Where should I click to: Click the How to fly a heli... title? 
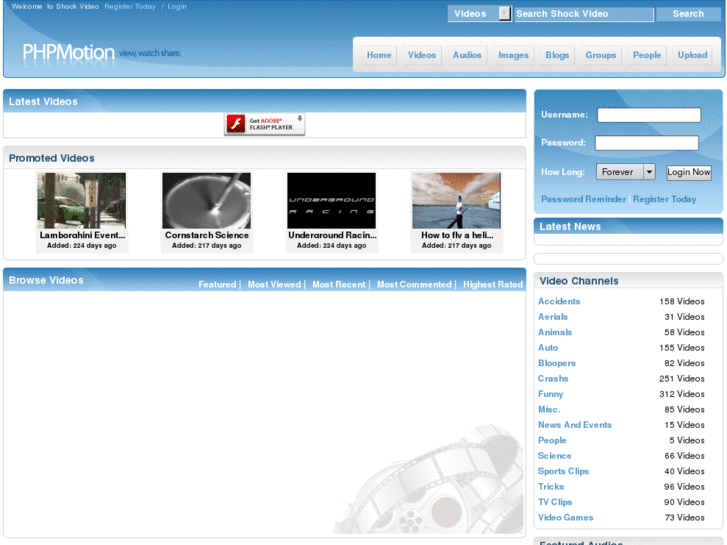[457, 235]
